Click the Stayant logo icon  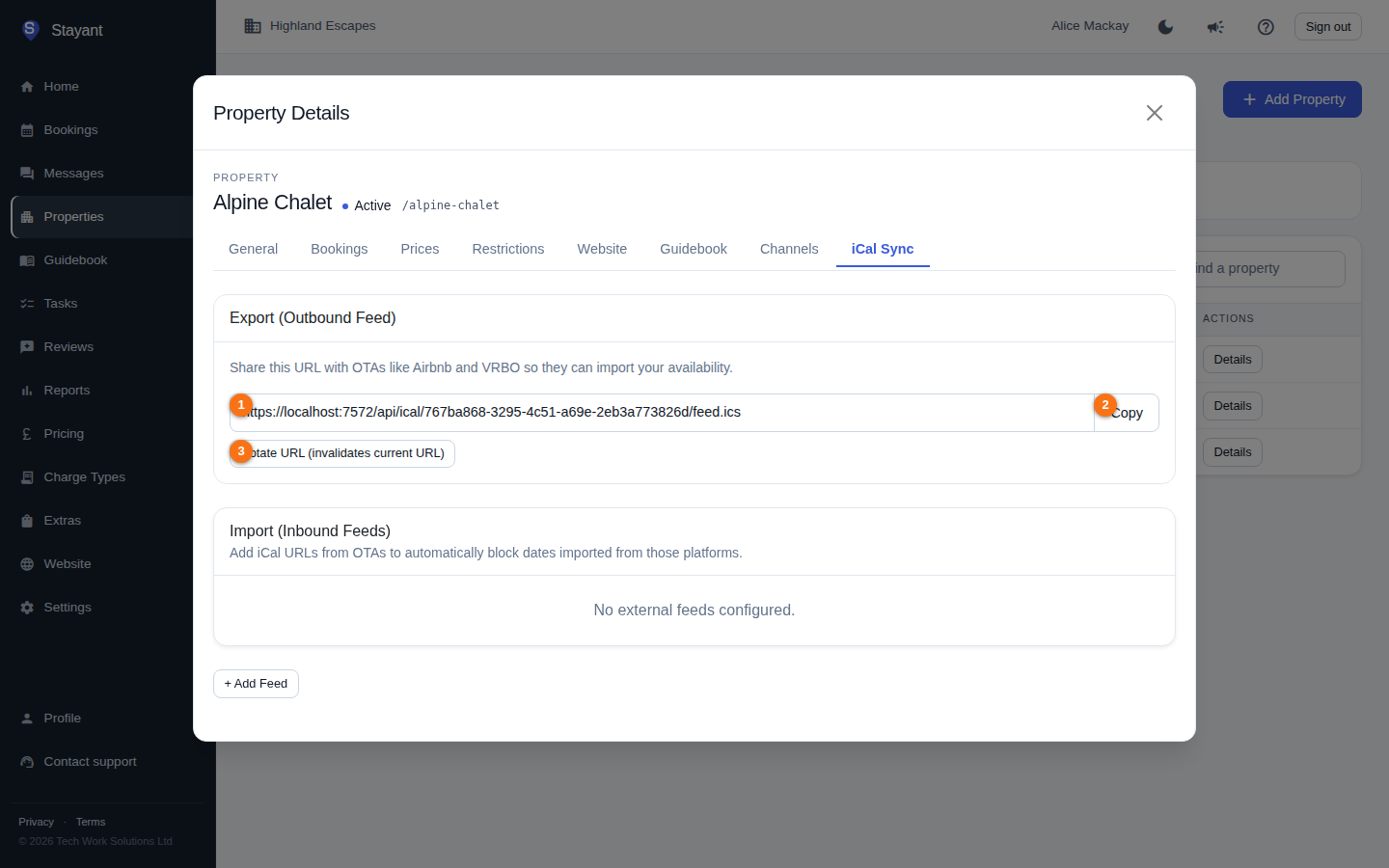tap(30, 30)
